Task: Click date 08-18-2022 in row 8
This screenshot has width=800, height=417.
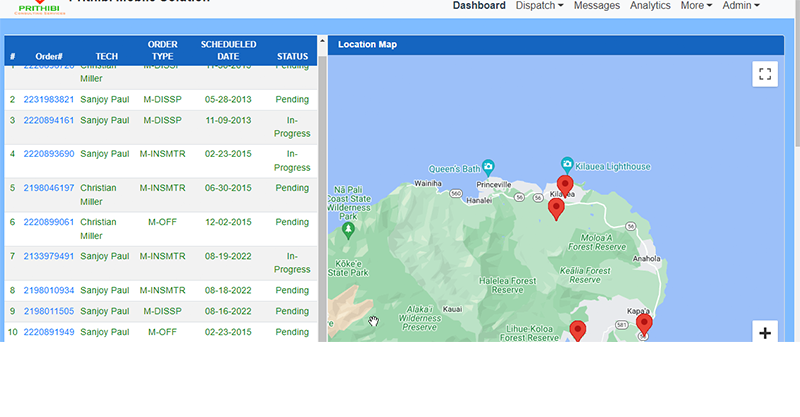Action: 228,290
